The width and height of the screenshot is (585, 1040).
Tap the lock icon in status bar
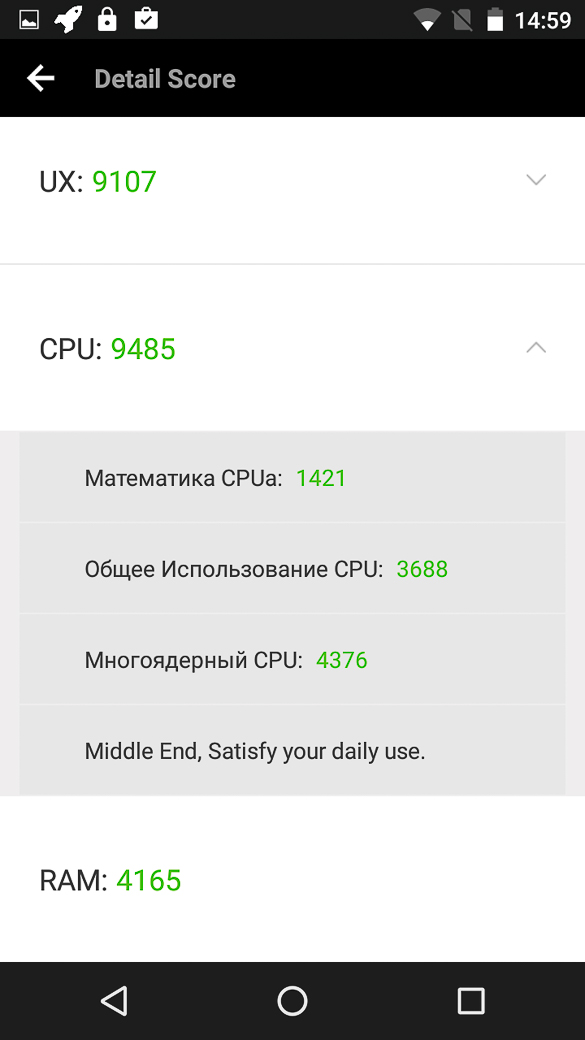(x=107, y=19)
